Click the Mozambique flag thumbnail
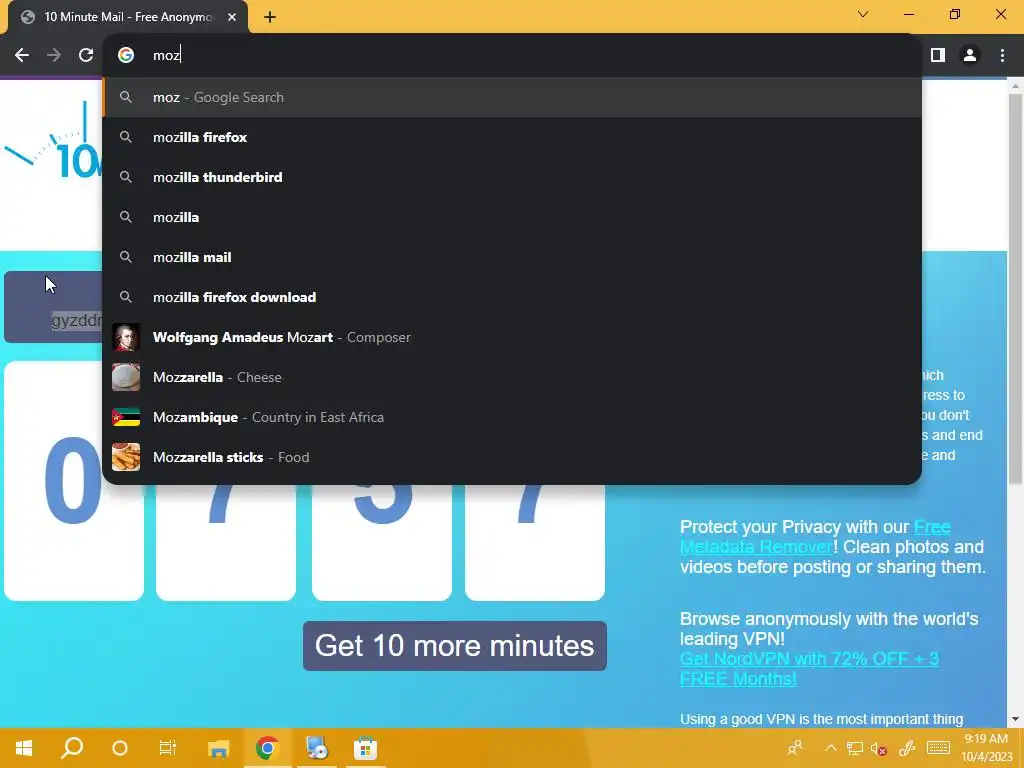 126,417
